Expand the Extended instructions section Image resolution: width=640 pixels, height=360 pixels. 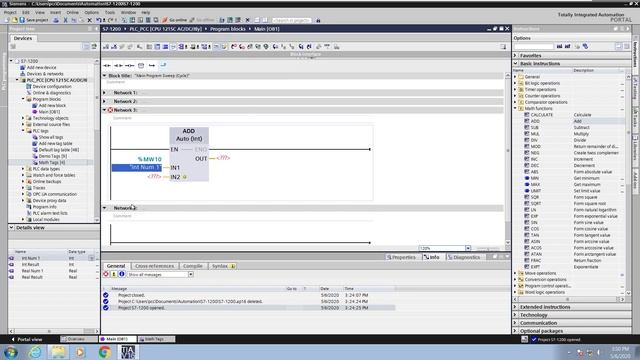click(x=516, y=307)
